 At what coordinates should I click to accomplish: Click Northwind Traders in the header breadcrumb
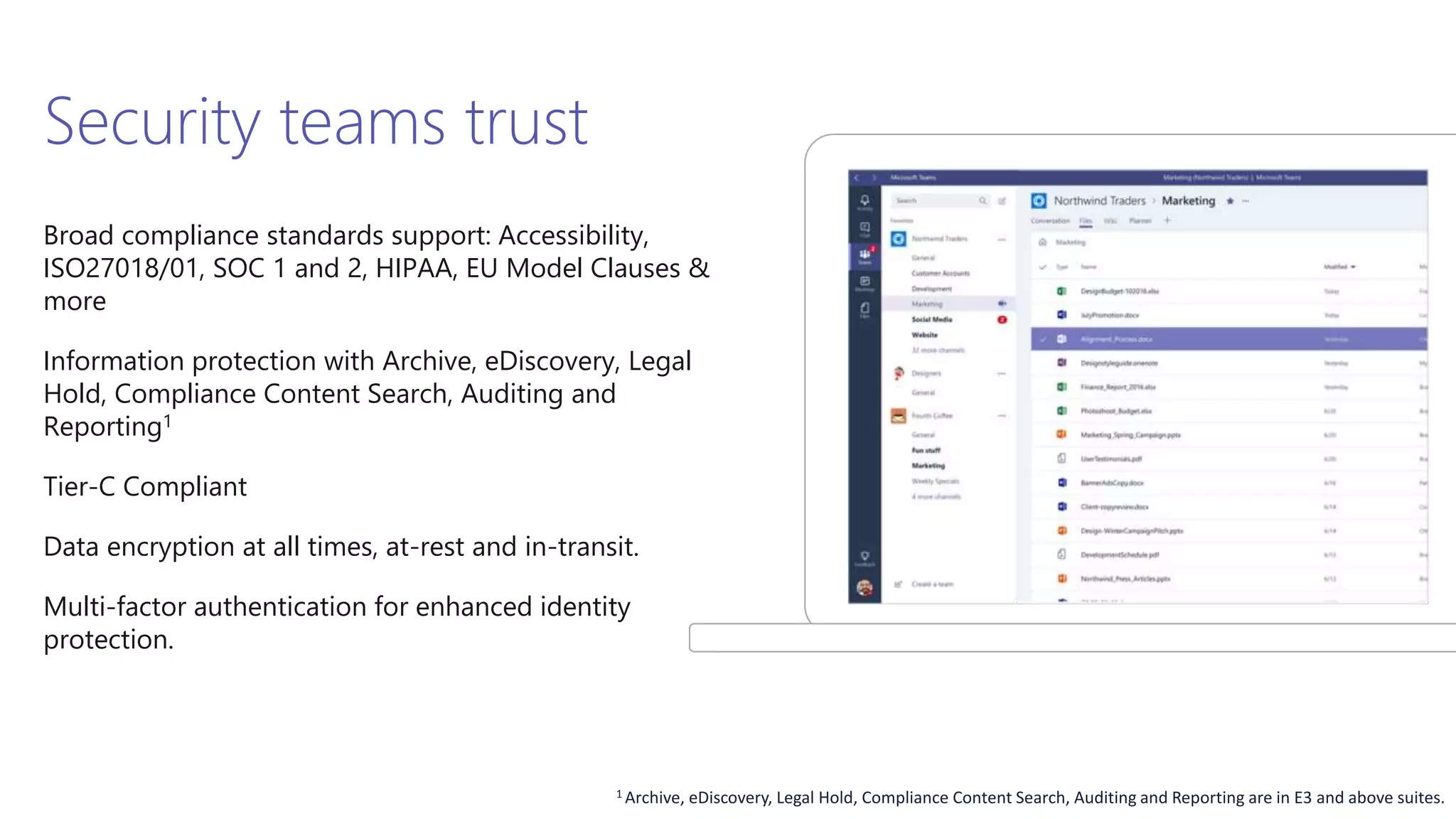click(1100, 201)
